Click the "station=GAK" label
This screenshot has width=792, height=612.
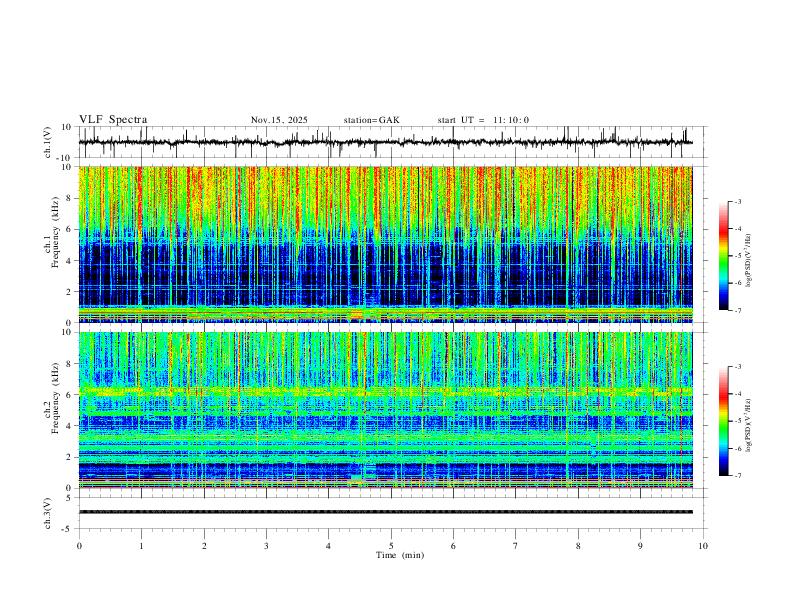point(371,120)
